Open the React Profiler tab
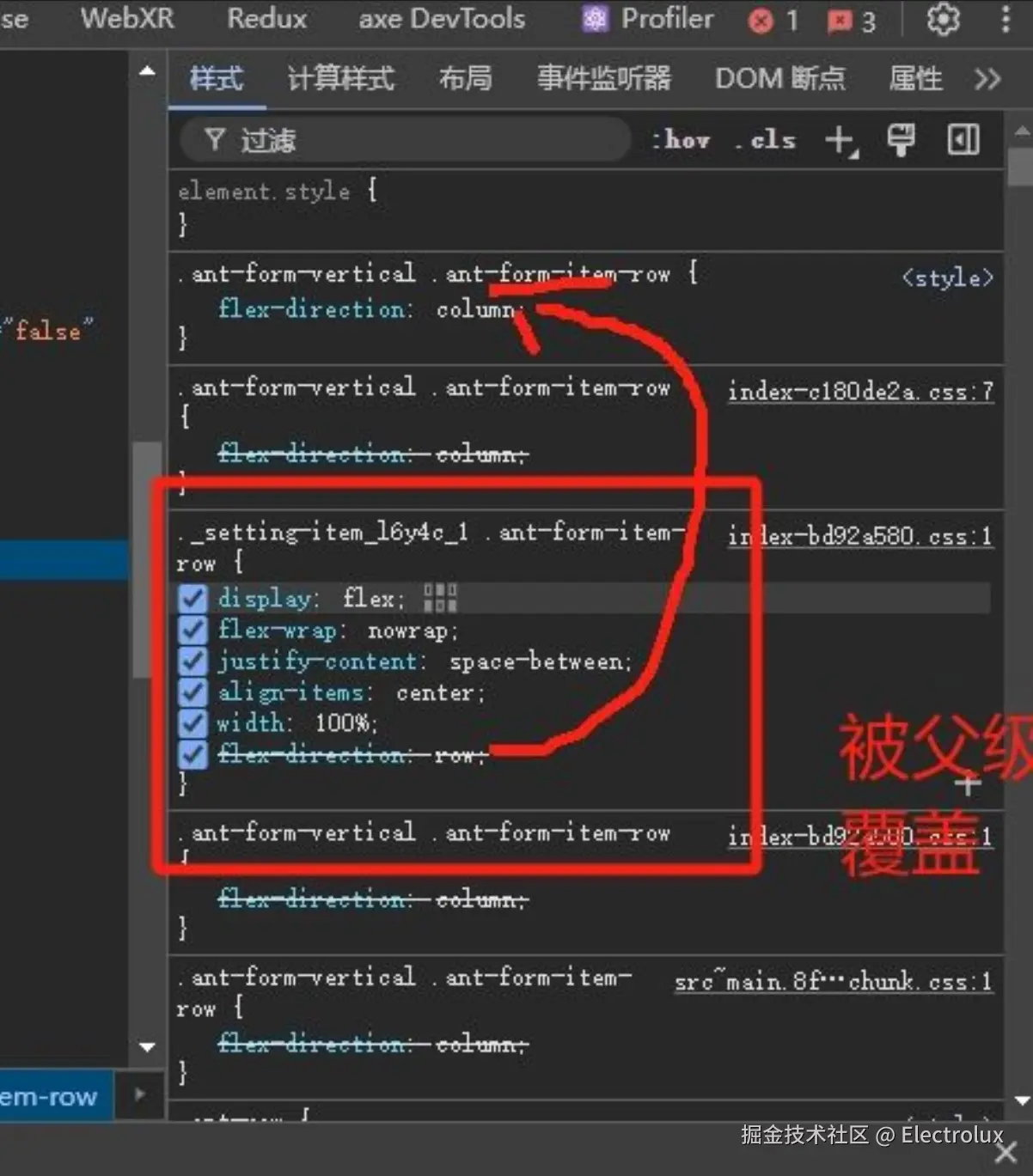The width and height of the screenshot is (1033, 1176). (648, 18)
